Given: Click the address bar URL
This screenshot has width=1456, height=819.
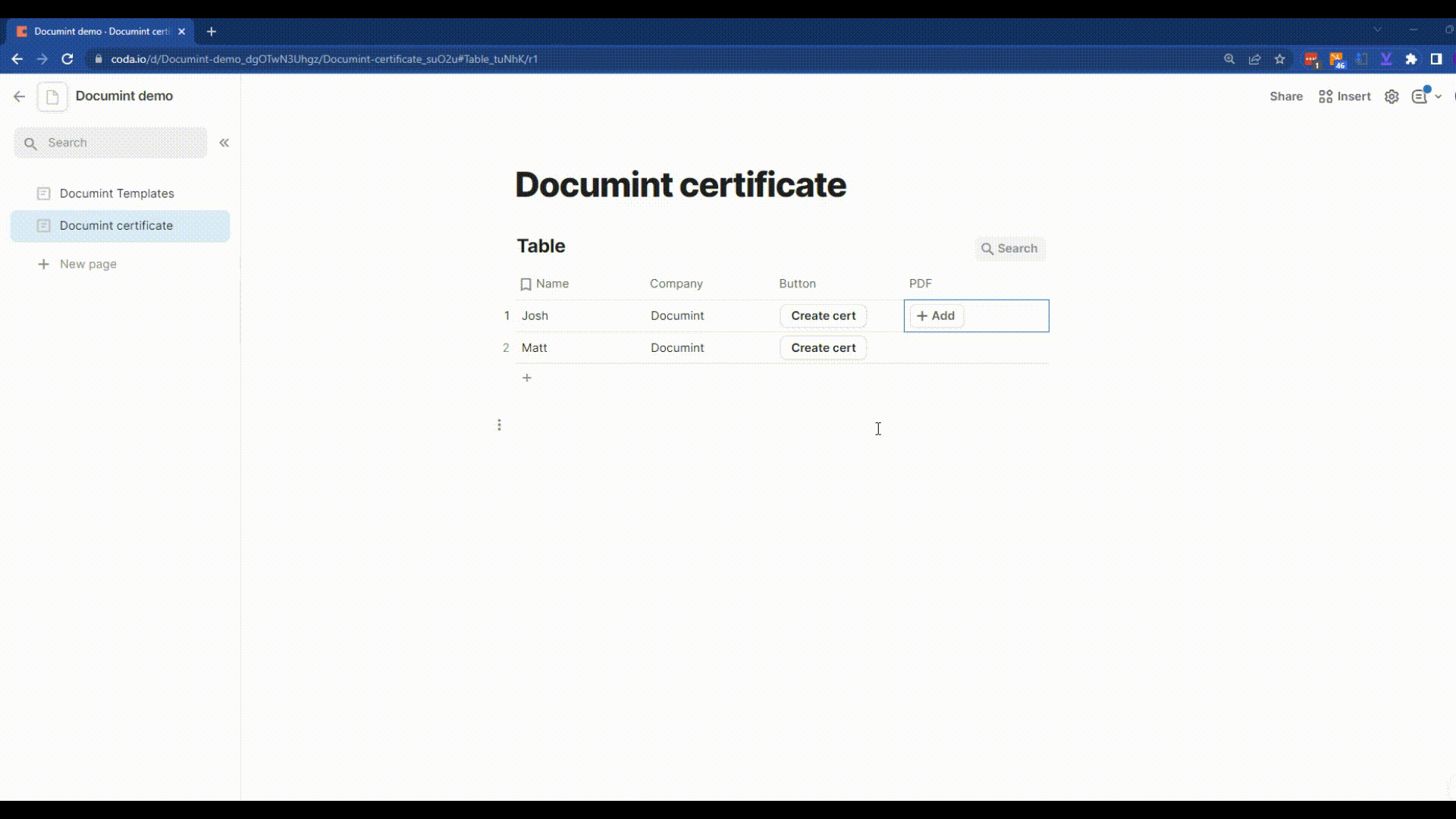Looking at the screenshot, I should [324, 59].
